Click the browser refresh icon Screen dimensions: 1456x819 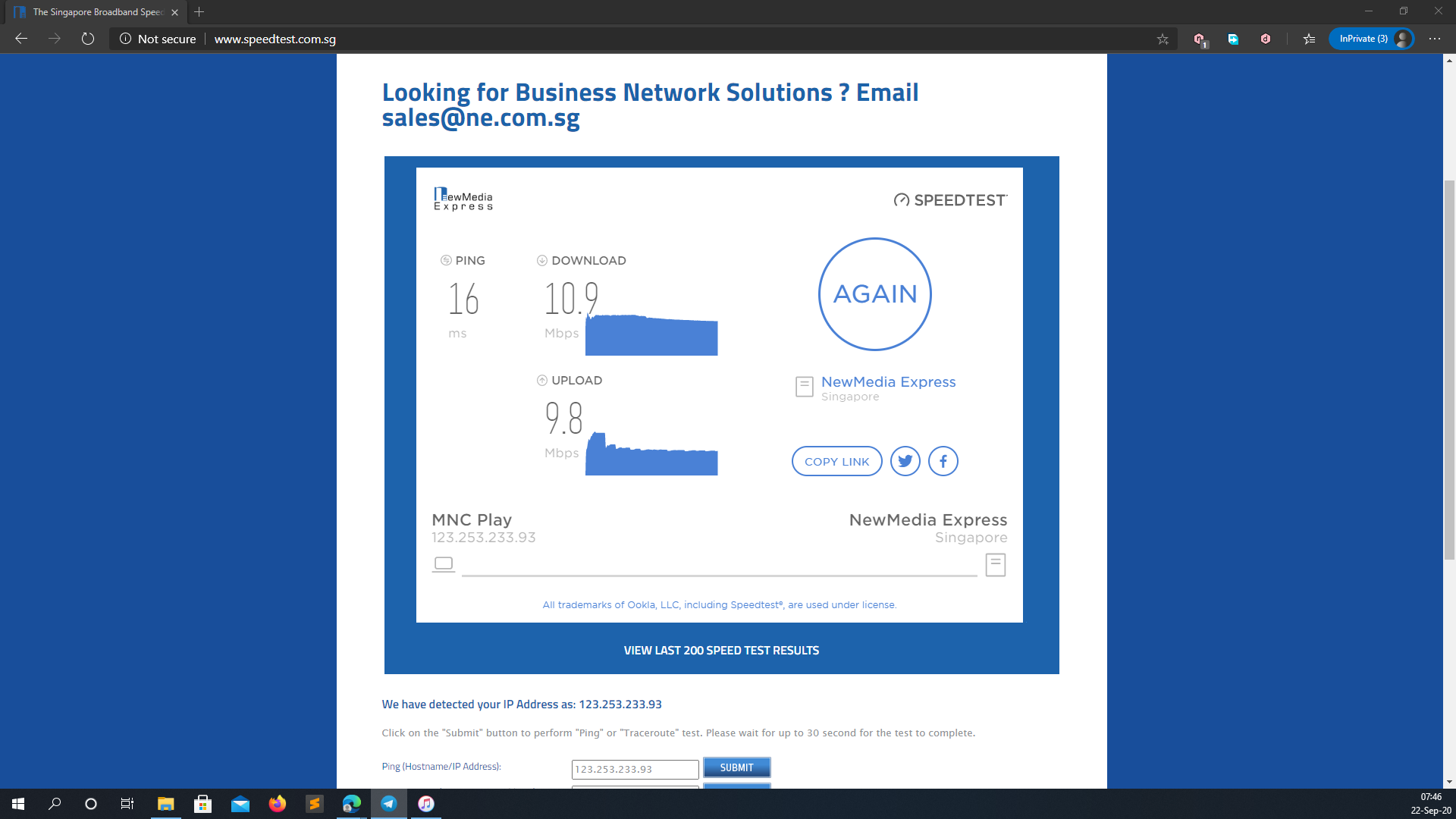(88, 39)
